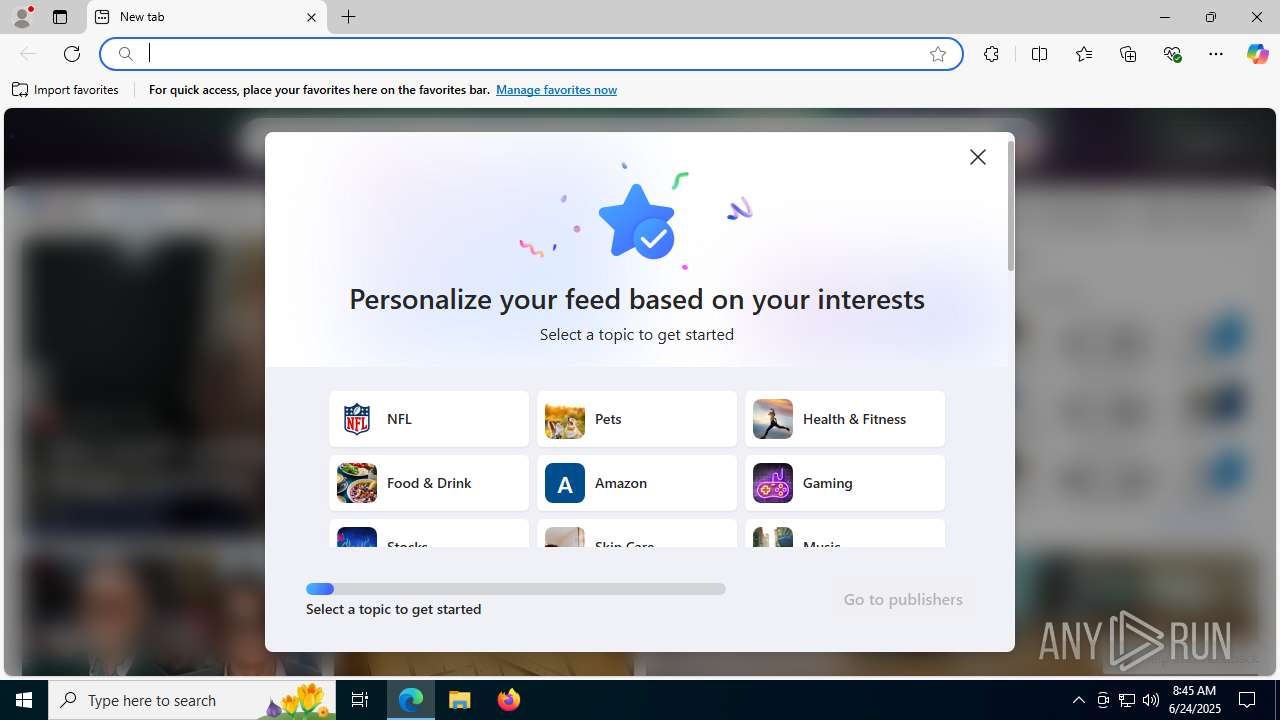The image size is (1280, 720).
Task: Select the Stocks topic
Action: point(429,534)
